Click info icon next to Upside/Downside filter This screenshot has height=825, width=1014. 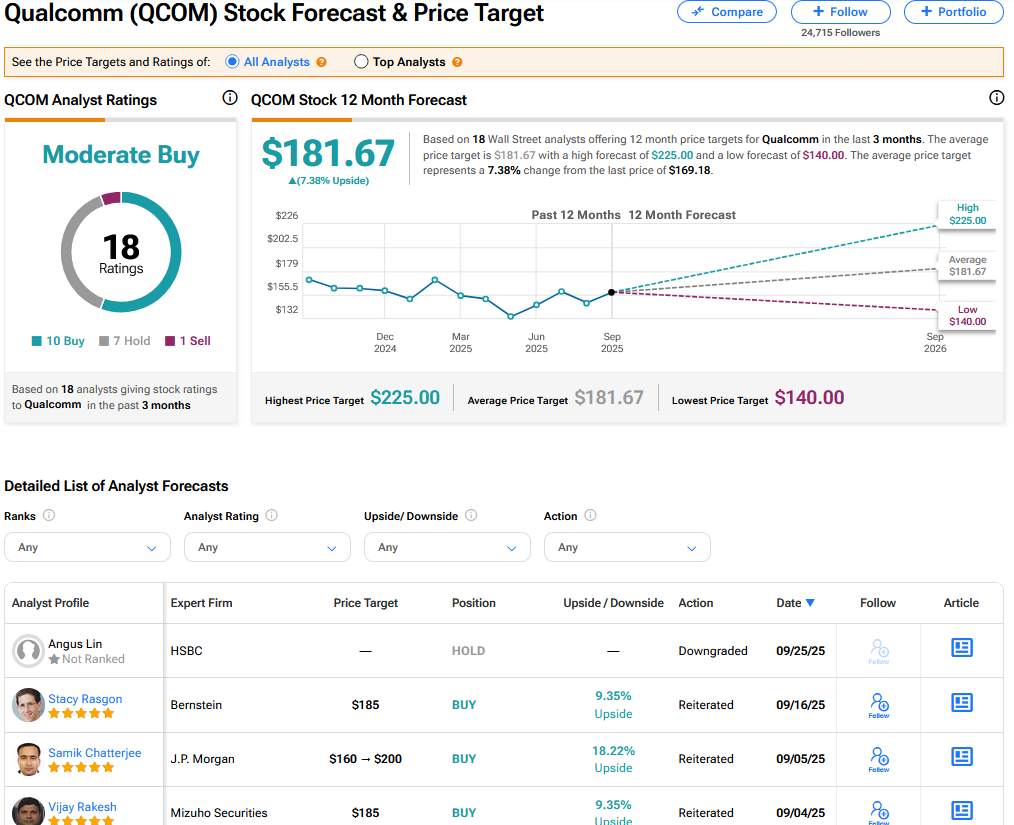pos(471,516)
